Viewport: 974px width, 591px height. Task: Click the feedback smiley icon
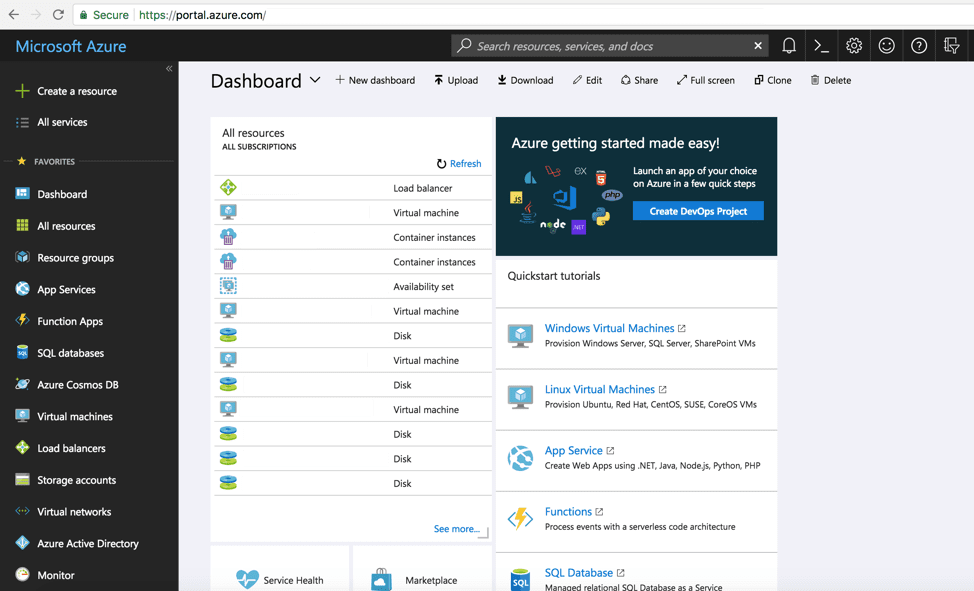coord(886,45)
